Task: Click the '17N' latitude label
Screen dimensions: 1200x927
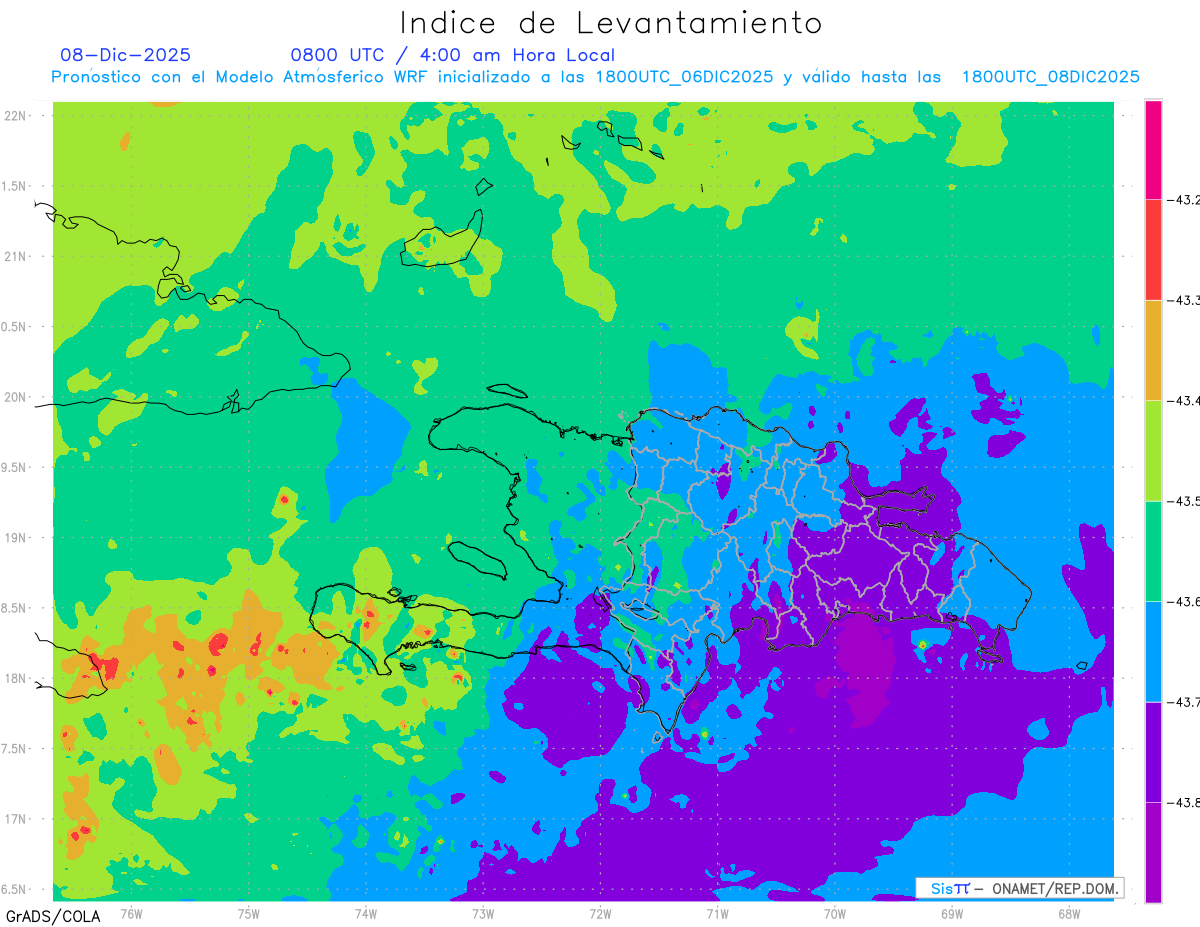Action: (x=17, y=819)
